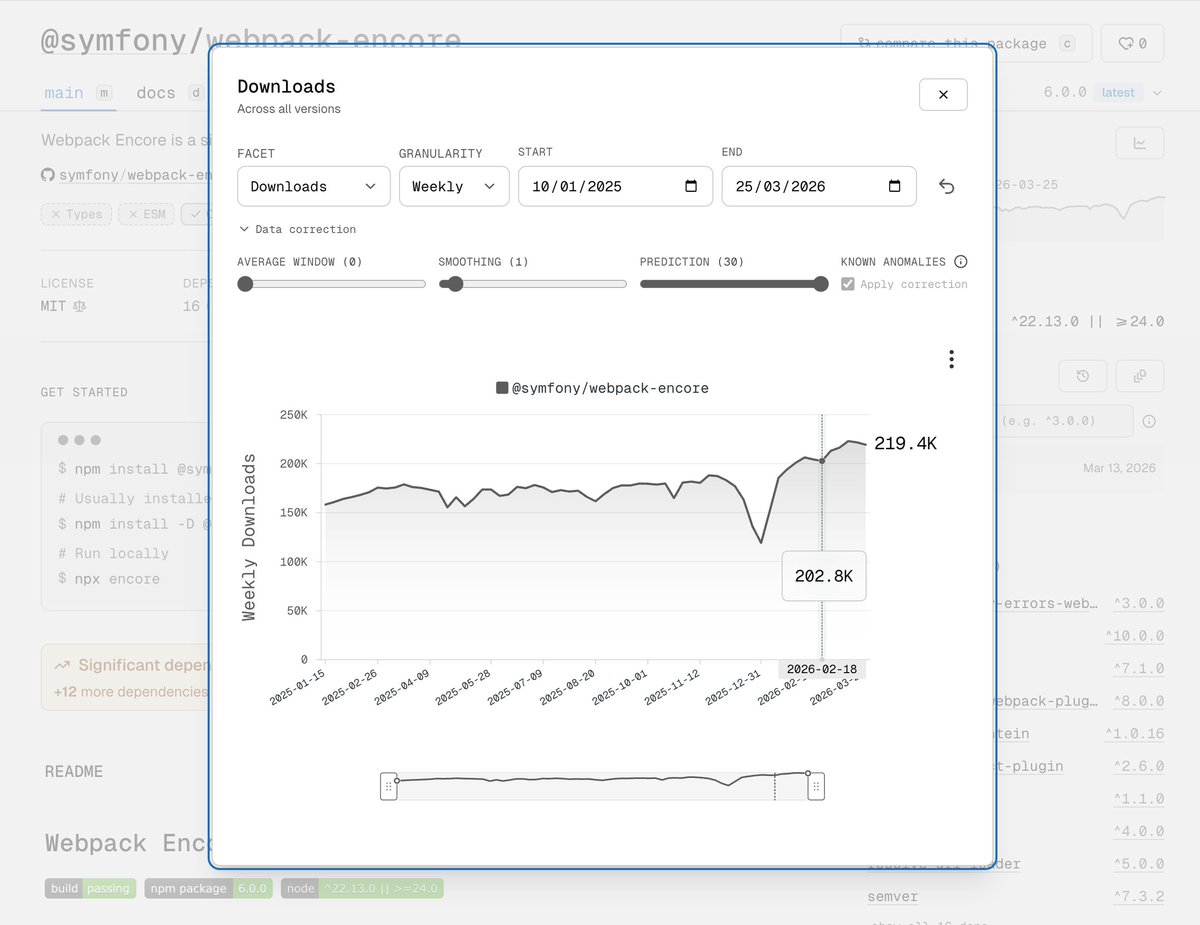Reset date range with the undo arrow icon

[947, 187]
